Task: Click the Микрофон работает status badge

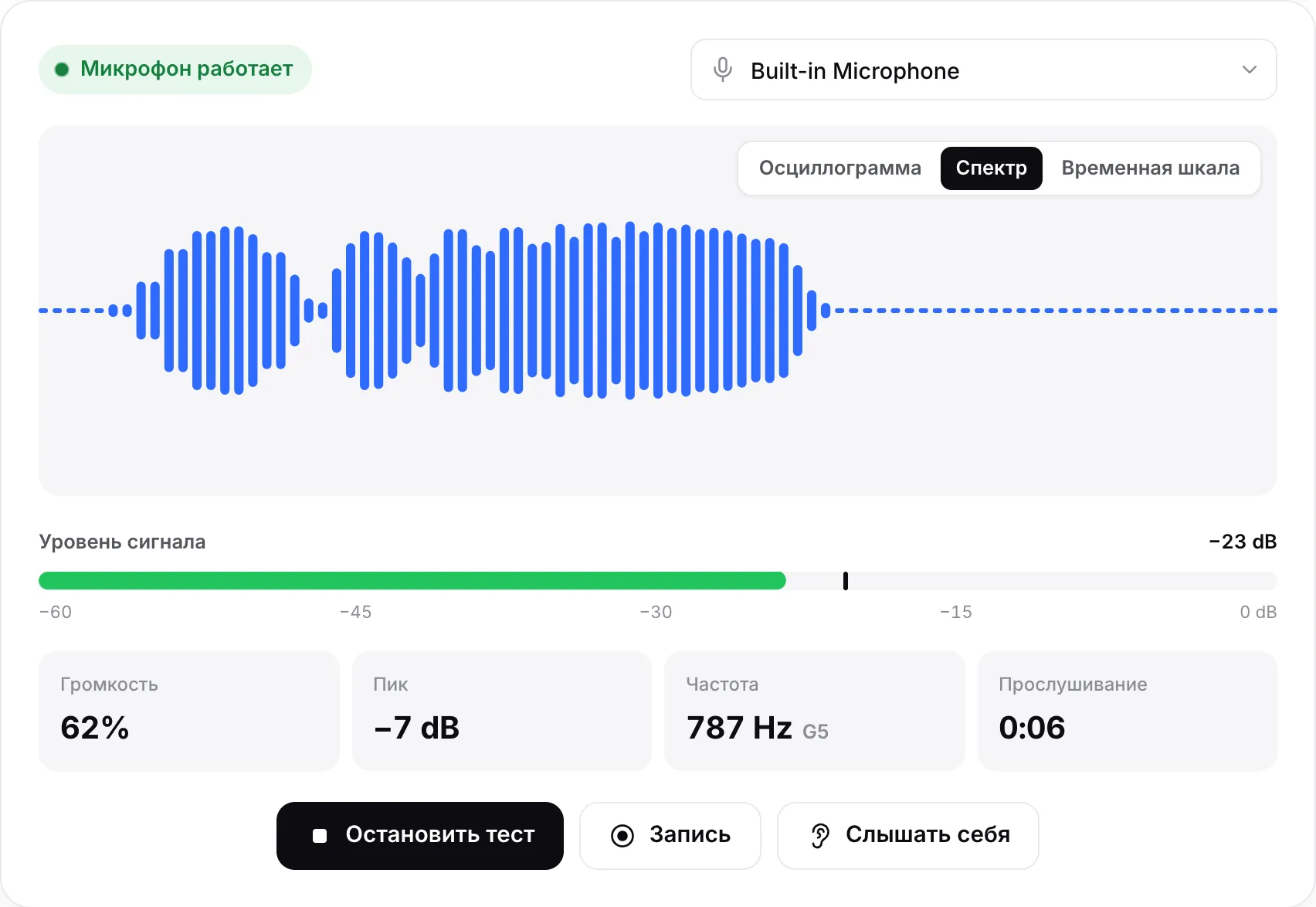Action: pyautogui.click(x=175, y=70)
